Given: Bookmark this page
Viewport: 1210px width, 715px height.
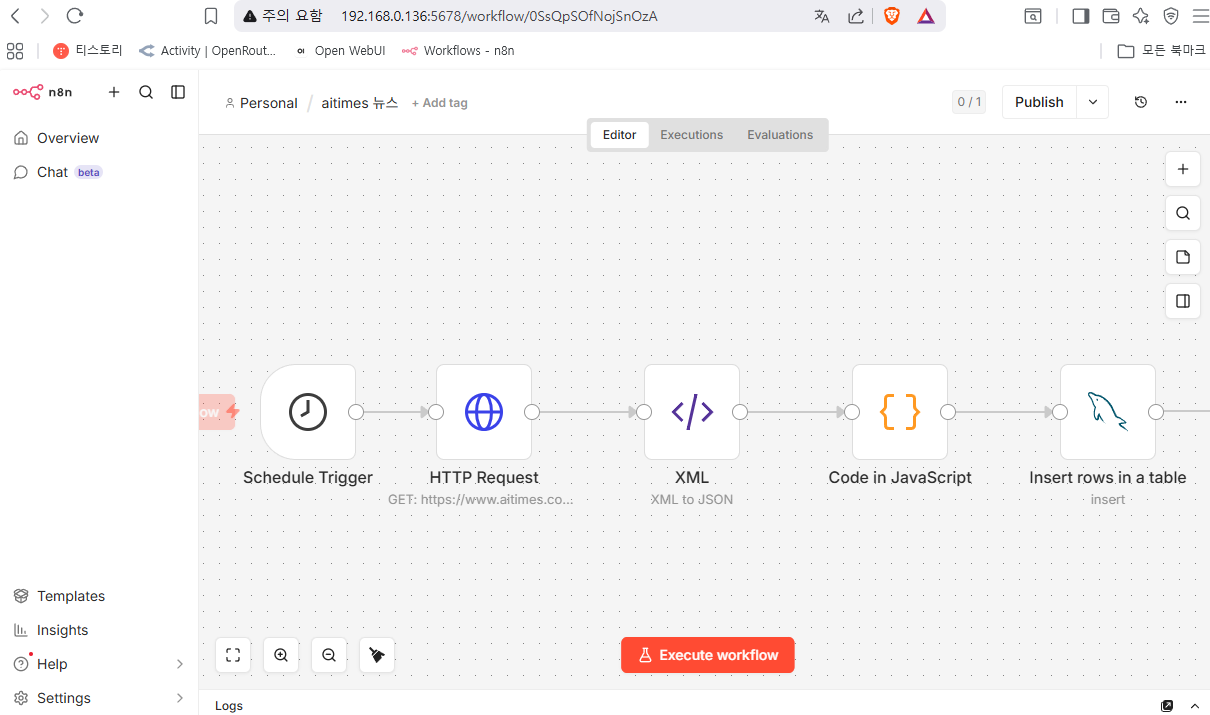Looking at the screenshot, I should (x=210, y=16).
